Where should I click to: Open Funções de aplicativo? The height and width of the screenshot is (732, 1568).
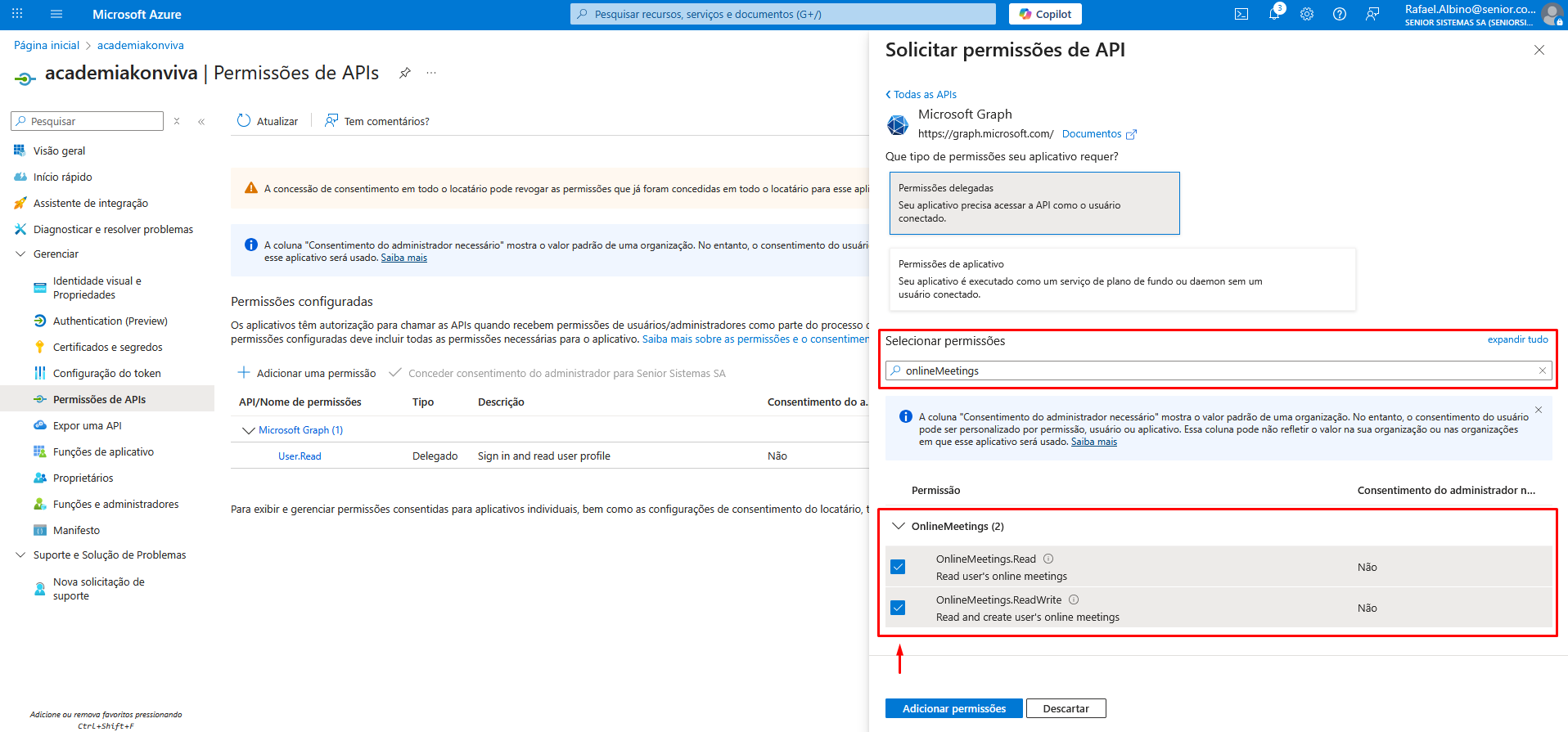103,451
